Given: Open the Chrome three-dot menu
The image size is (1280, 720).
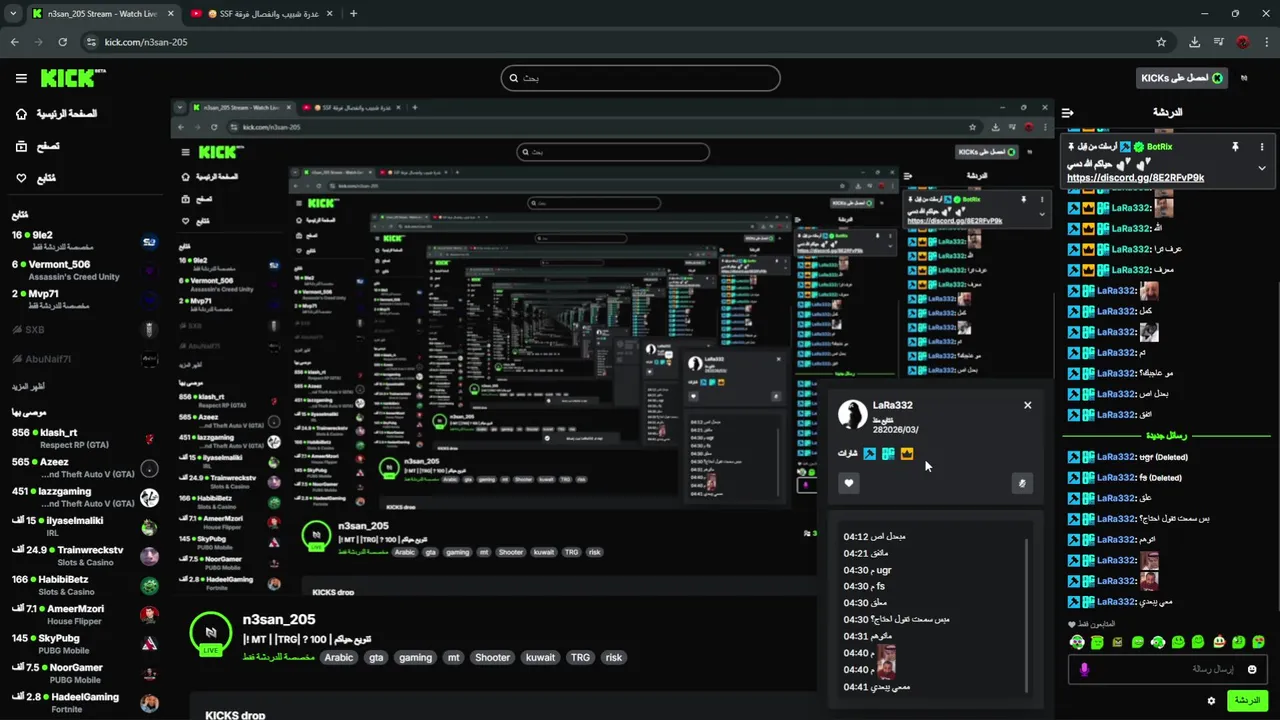Looking at the screenshot, I should coord(1266,42).
